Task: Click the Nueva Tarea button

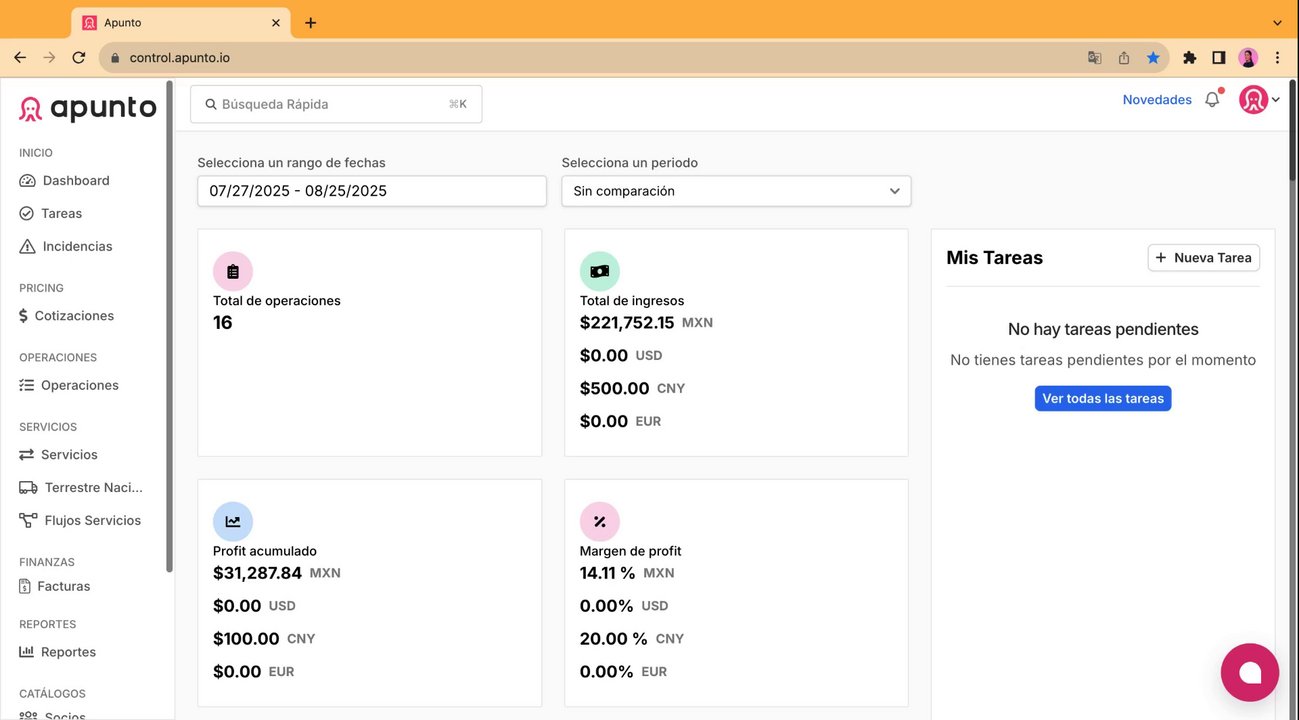Action: (1203, 258)
